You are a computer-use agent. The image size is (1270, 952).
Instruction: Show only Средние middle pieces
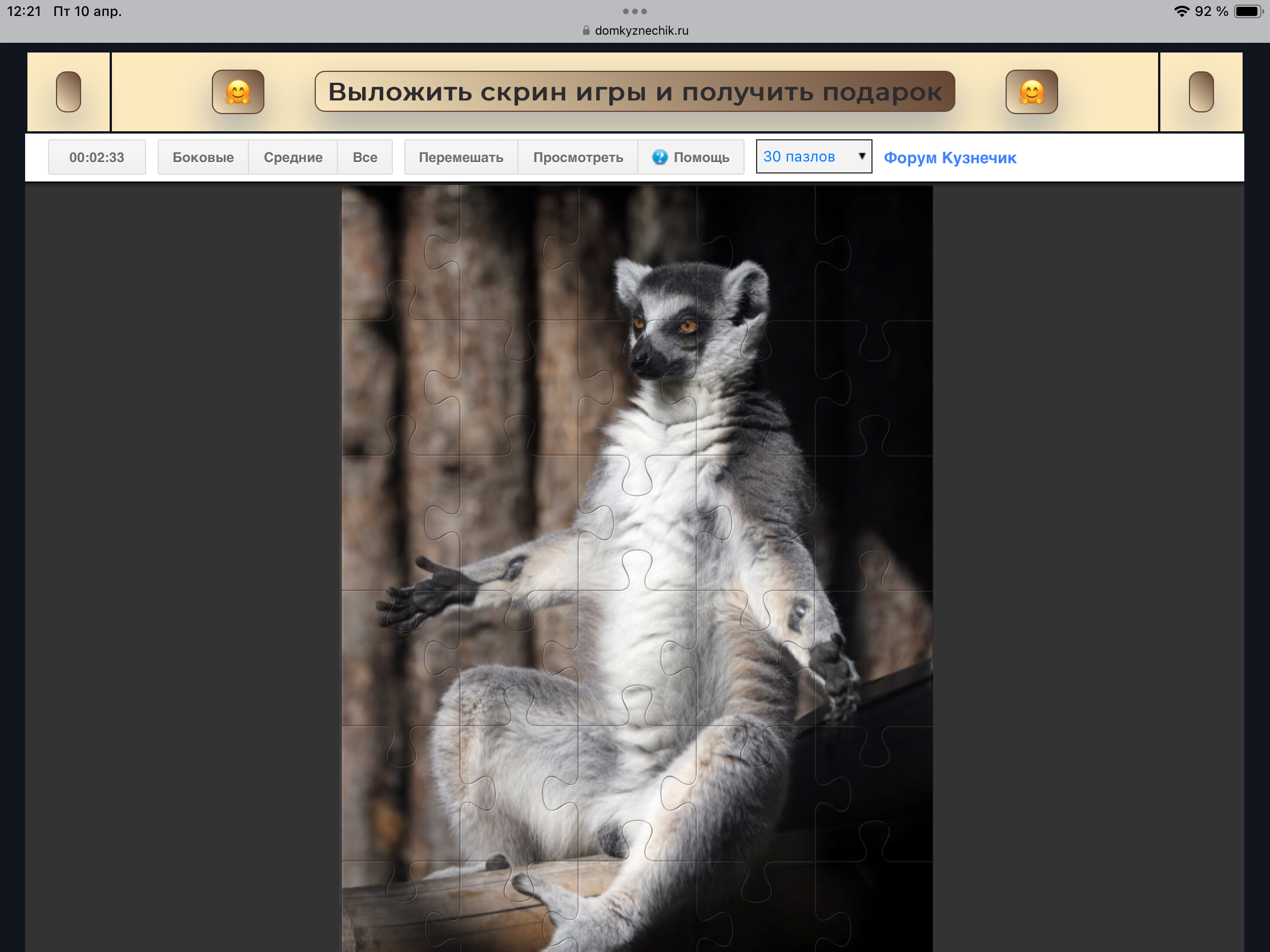tap(293, 156)
